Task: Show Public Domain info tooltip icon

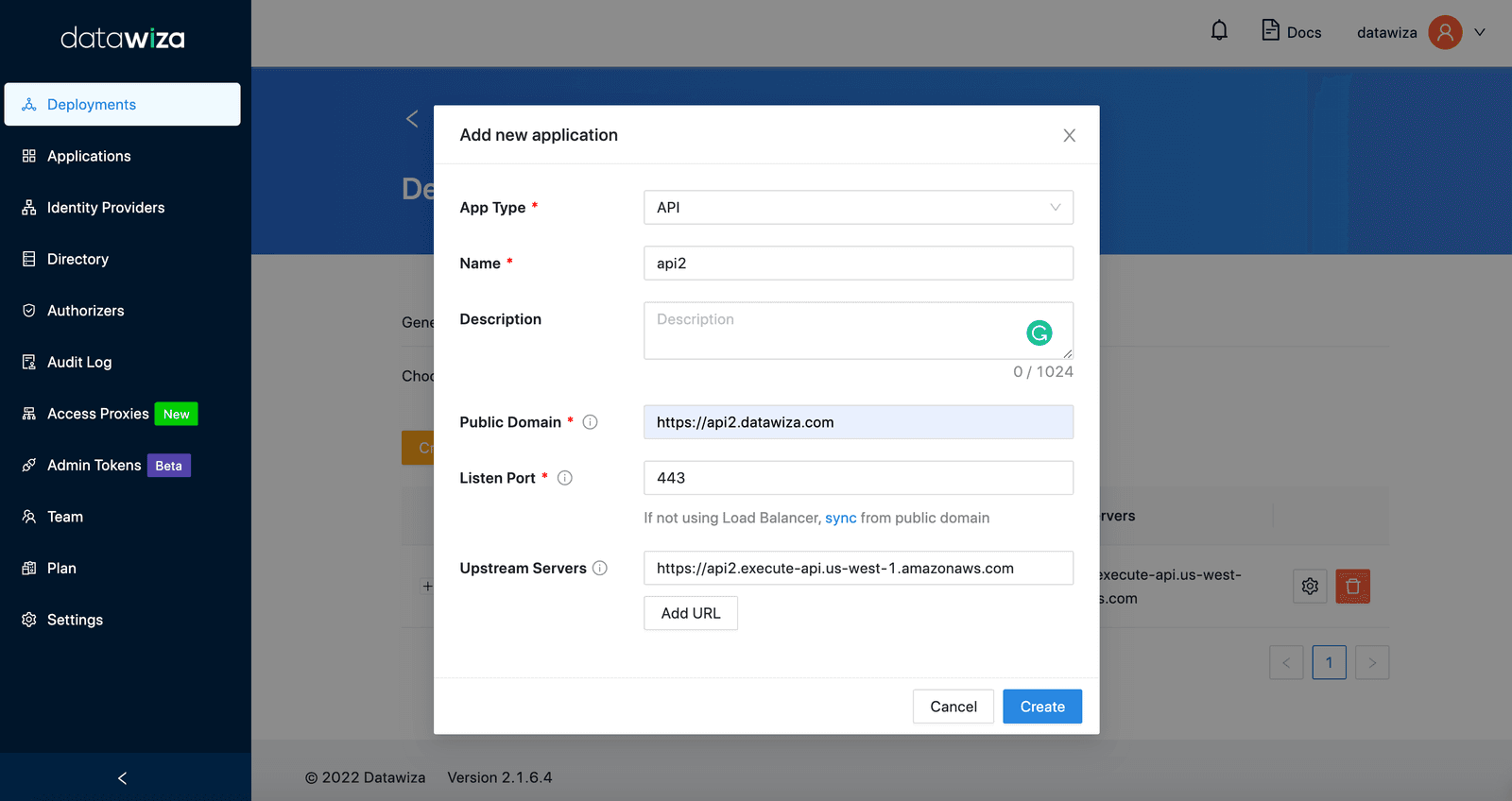Action: point(590,422)
